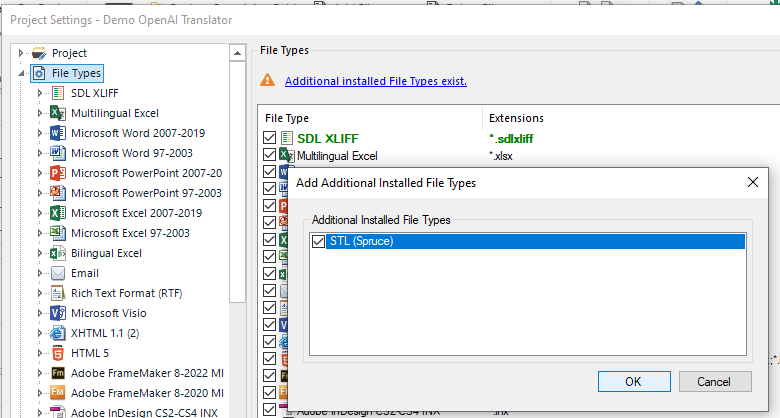780x418 pixels.
Task: Click the *.xlsx extension cell
Action: 500,156
